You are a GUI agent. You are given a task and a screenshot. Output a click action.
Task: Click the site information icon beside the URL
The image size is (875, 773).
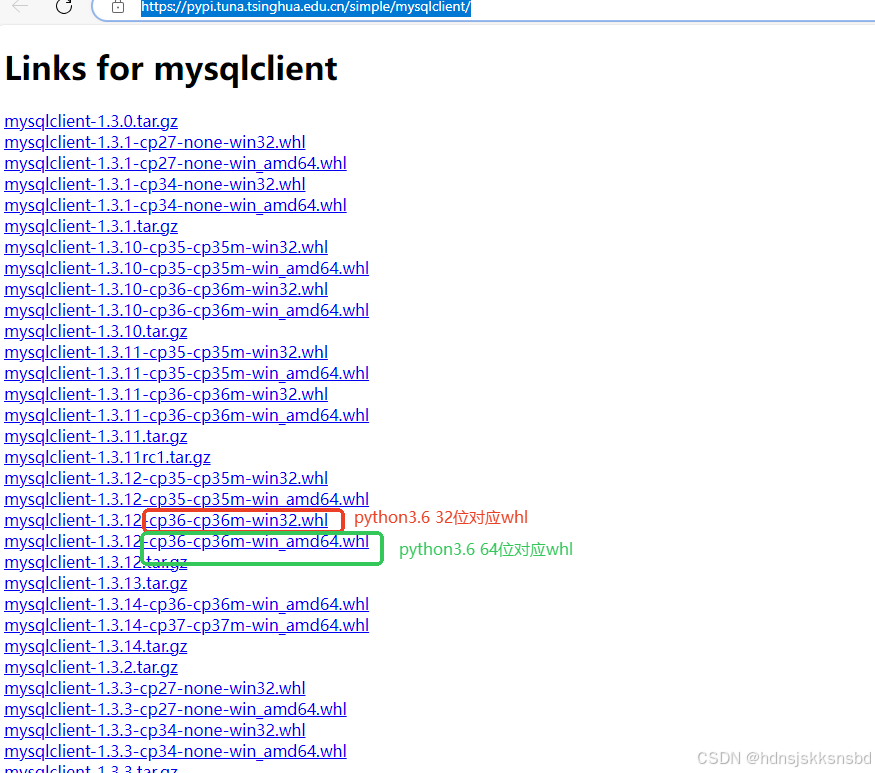coord(118,8)
